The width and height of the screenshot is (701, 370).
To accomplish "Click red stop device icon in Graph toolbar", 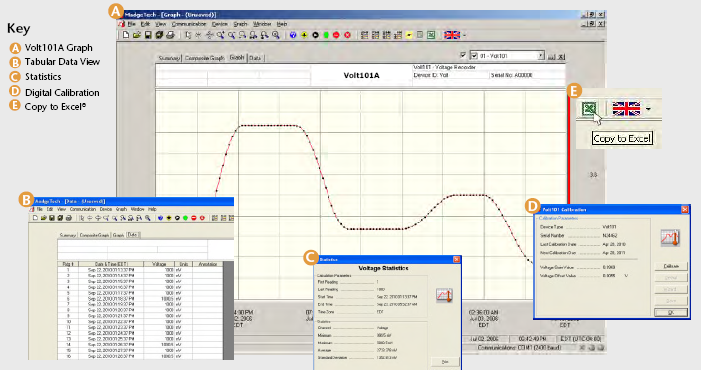I will (337, 35).
